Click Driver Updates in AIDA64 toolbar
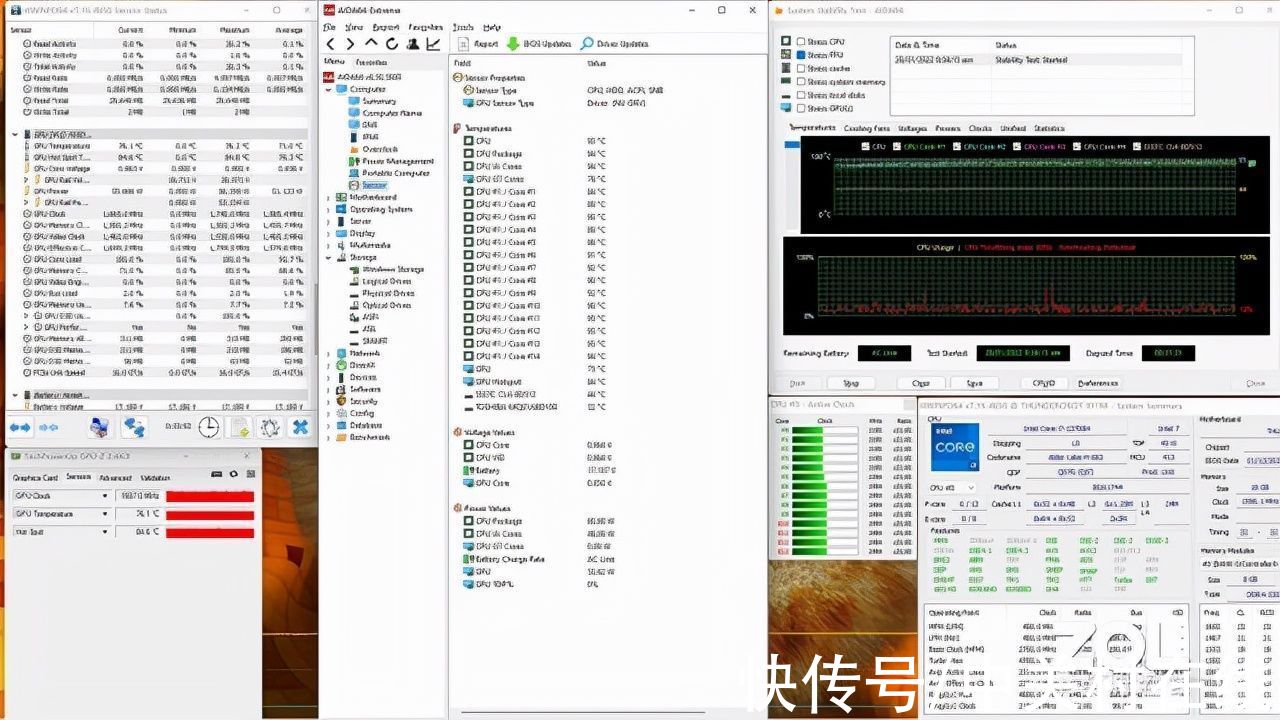1280x720 pixels. click(615, 44)
